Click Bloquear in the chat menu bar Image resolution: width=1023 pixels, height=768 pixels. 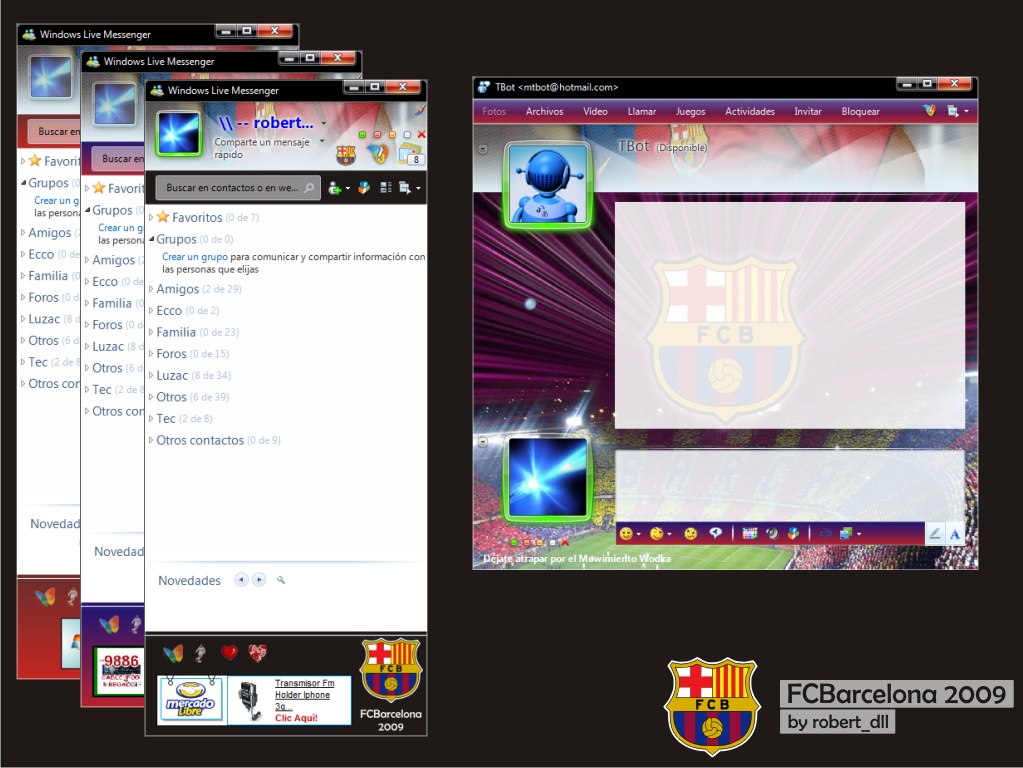[861, 112]
